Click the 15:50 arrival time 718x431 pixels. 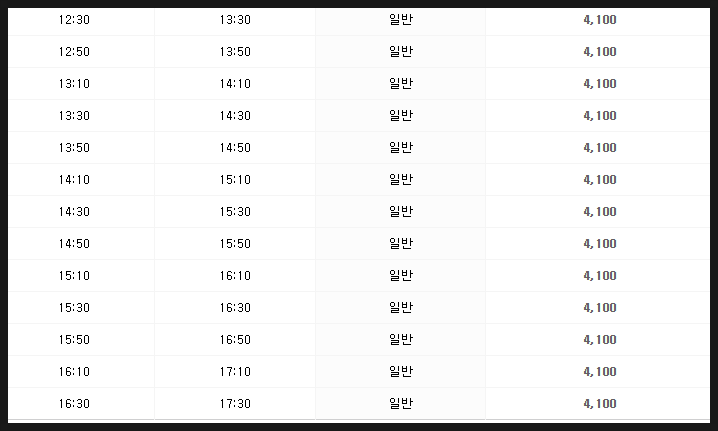coord(235,244)
